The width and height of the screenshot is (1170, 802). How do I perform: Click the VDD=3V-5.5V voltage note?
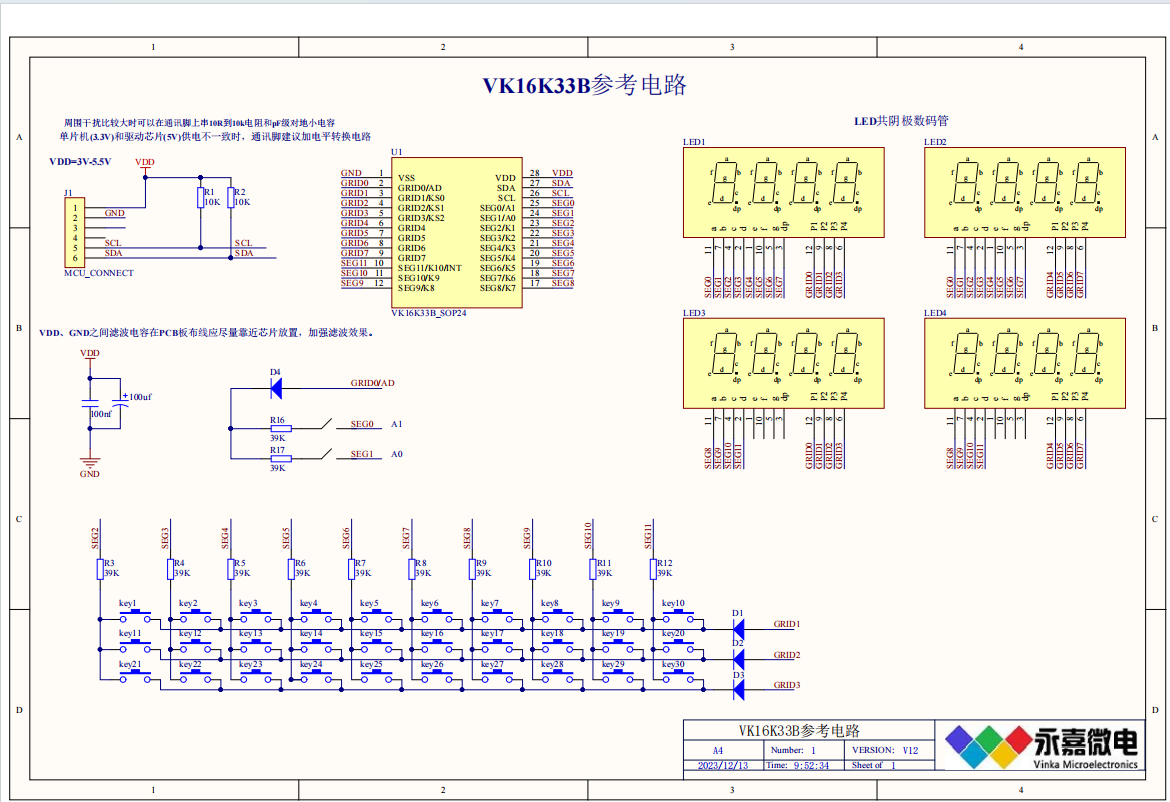tap(80, 161)
